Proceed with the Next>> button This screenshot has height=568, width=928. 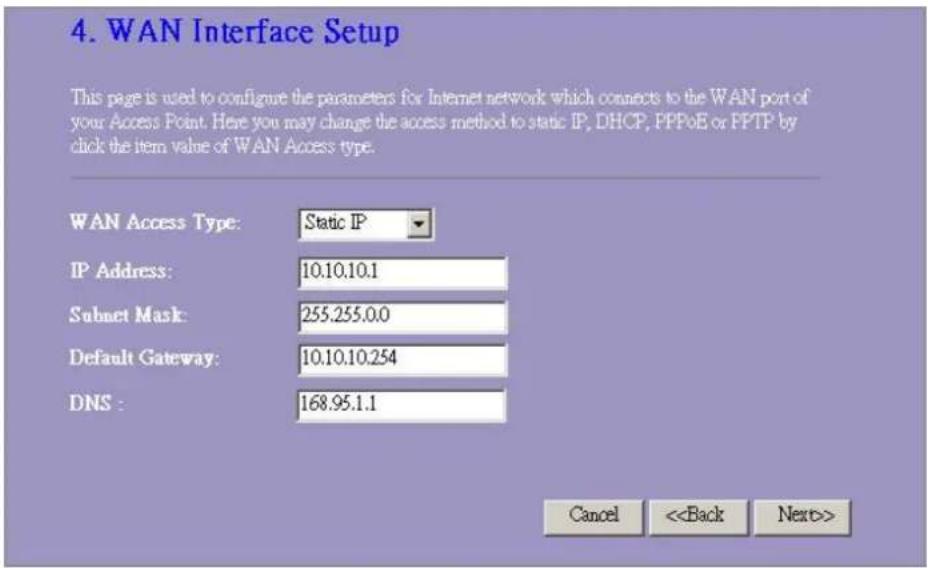803,517
